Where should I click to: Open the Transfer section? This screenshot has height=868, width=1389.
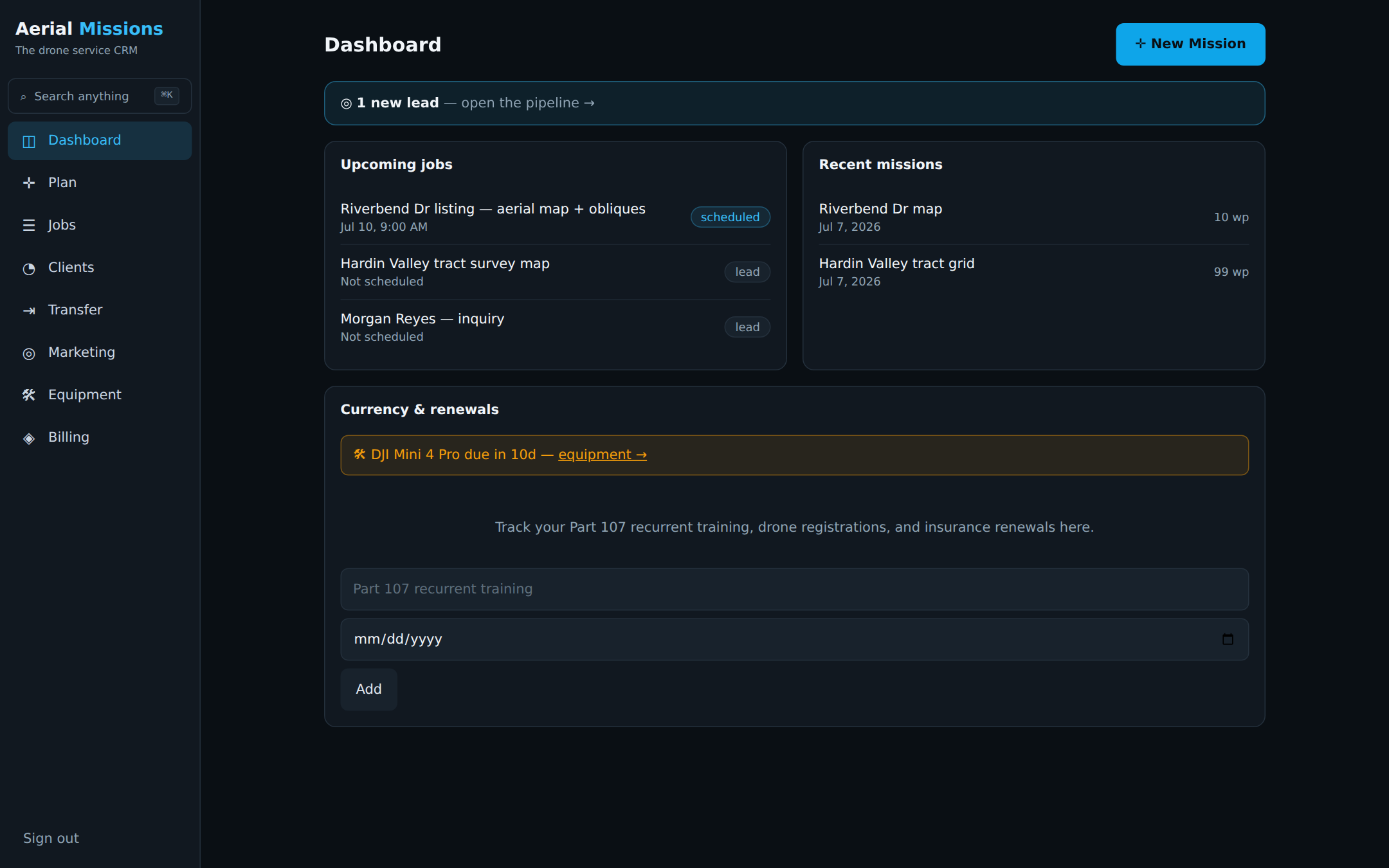100,311
